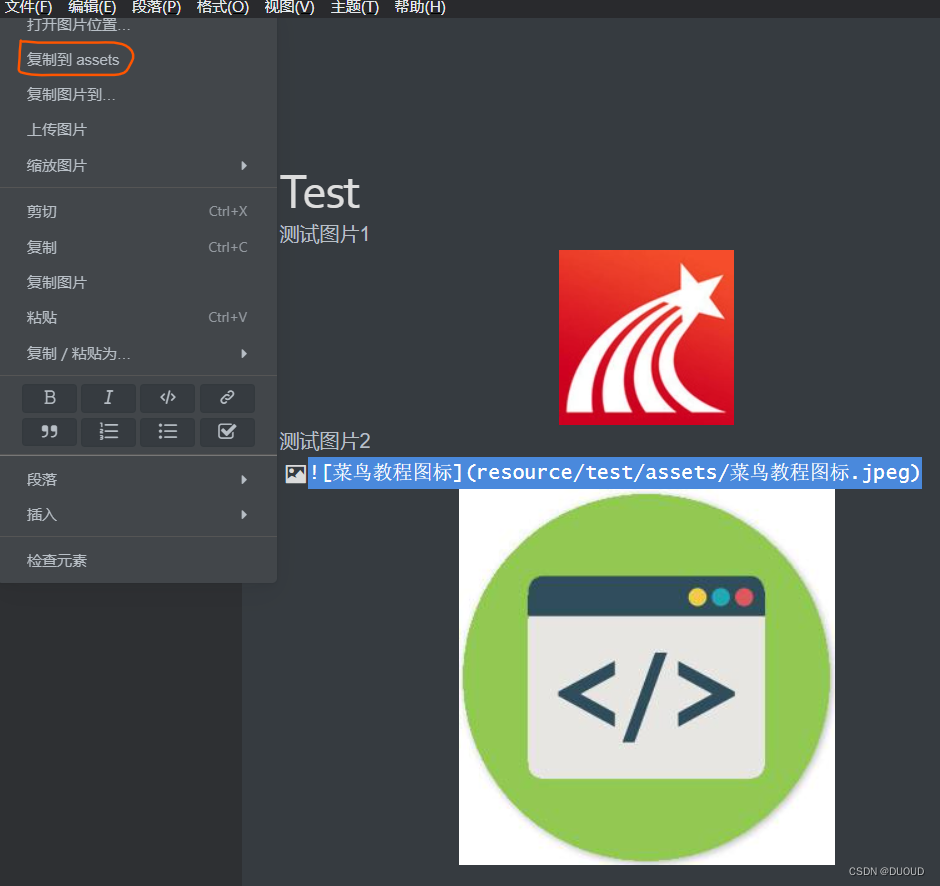The width and height of the screenshot is (940, 886).
Task: Insert hyperlink with chain-link button
Action: click(x=227, y=398)
